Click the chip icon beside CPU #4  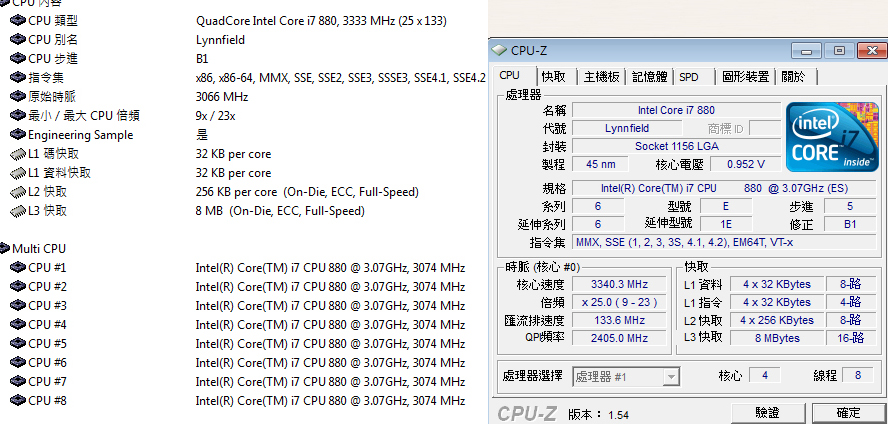[x=18, y=325]
